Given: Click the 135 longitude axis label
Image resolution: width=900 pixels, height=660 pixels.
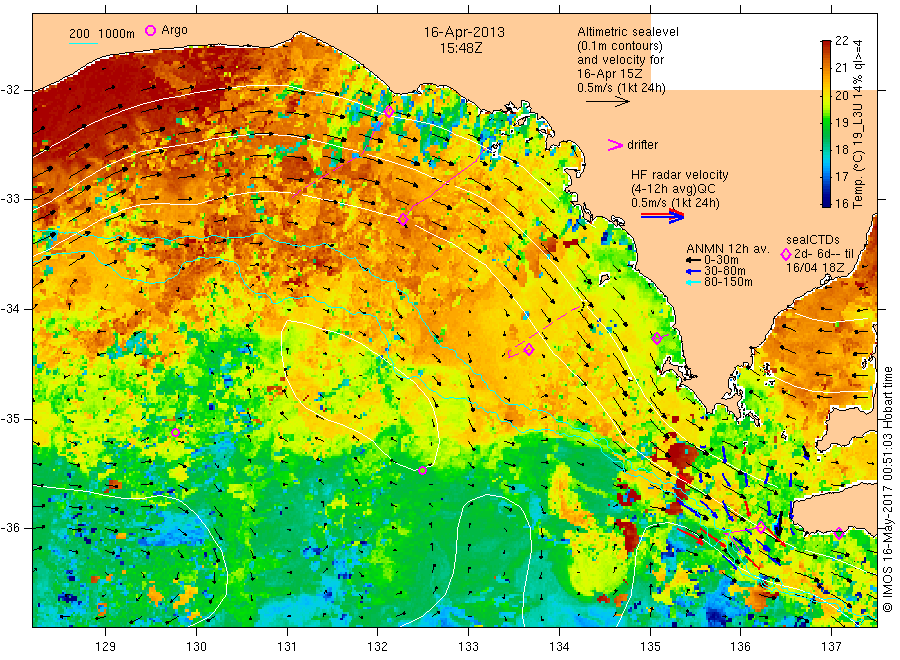Looking at the screenshot, I should [x=650, y=647].
